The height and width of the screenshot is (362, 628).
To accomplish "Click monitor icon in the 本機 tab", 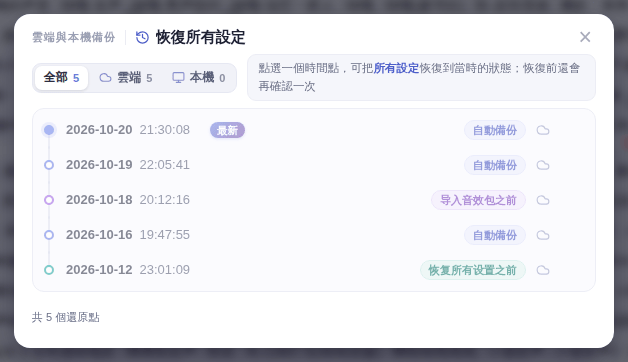I will point(178,78).
